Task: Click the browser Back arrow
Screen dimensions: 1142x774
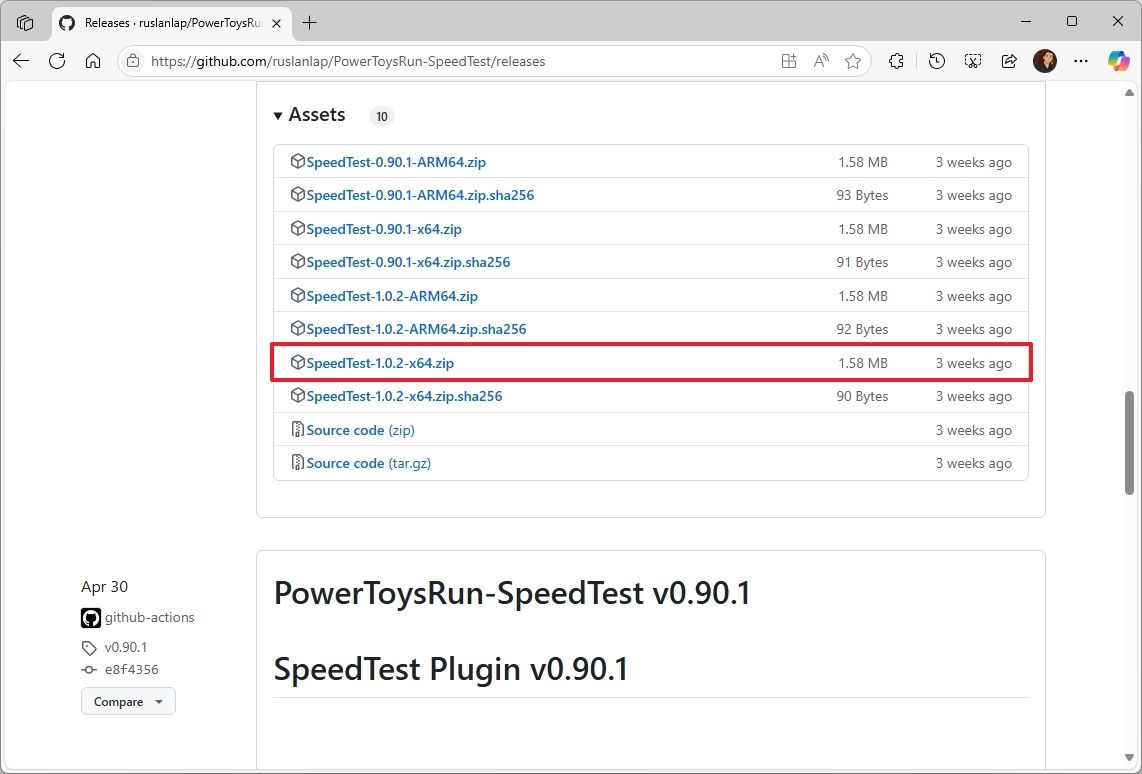Action: click(x=21, y=61)
